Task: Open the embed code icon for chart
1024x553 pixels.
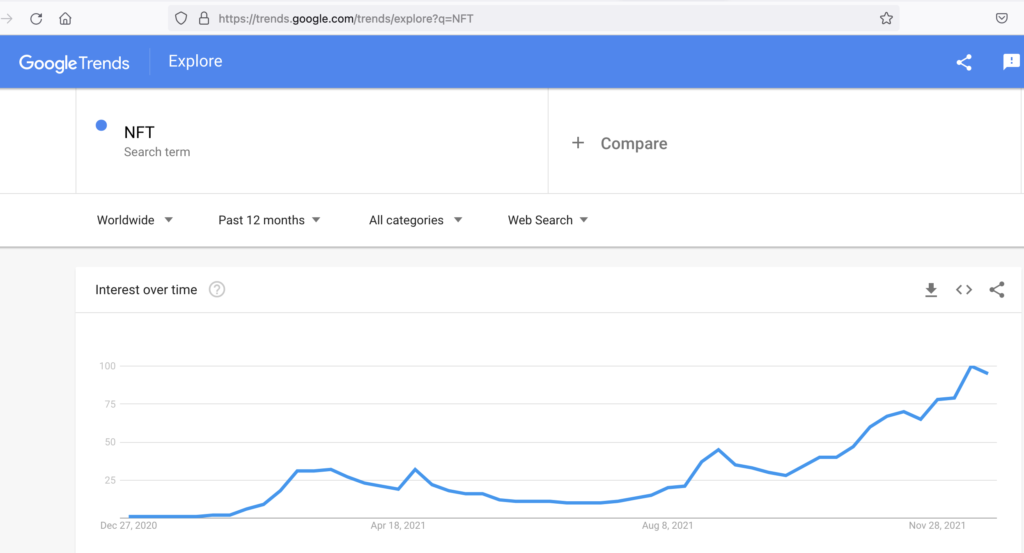Action: point(964,290)
